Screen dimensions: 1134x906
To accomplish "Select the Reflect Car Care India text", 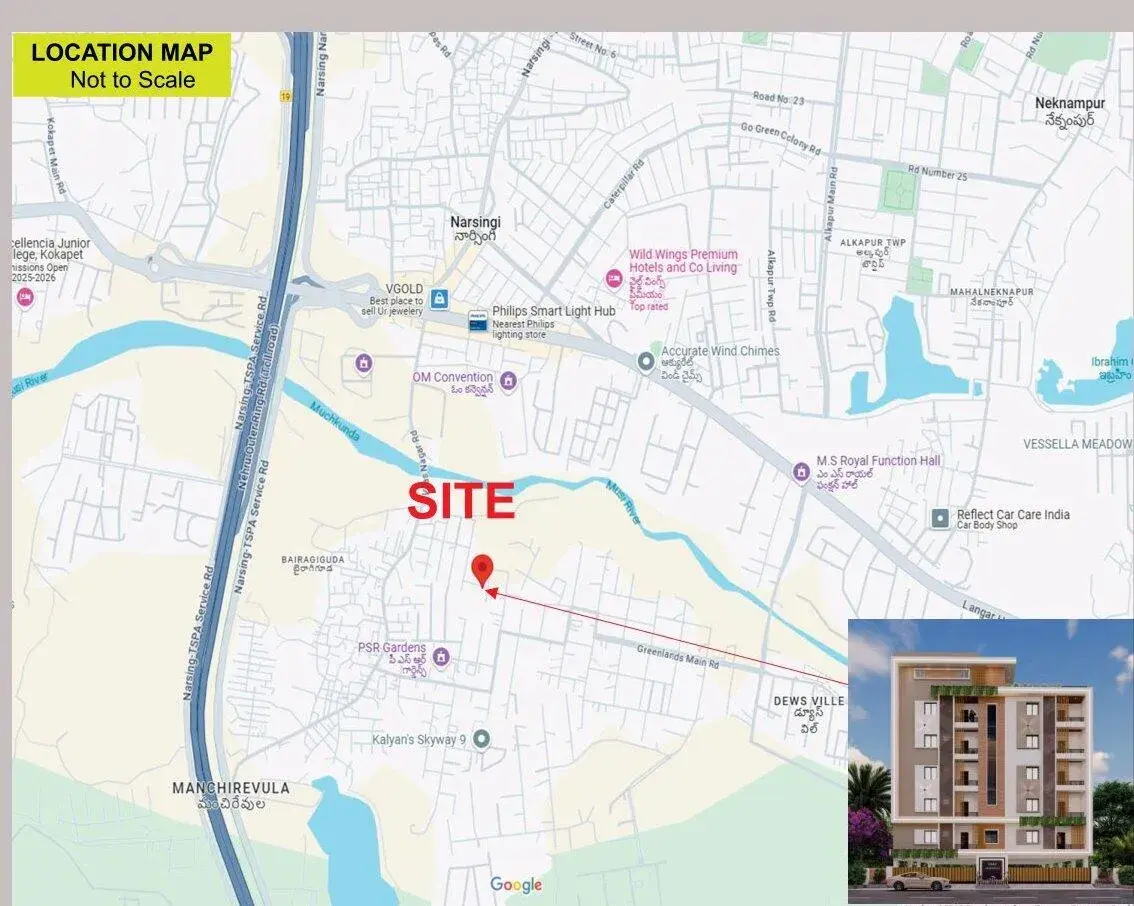I will click(1013, 514).
